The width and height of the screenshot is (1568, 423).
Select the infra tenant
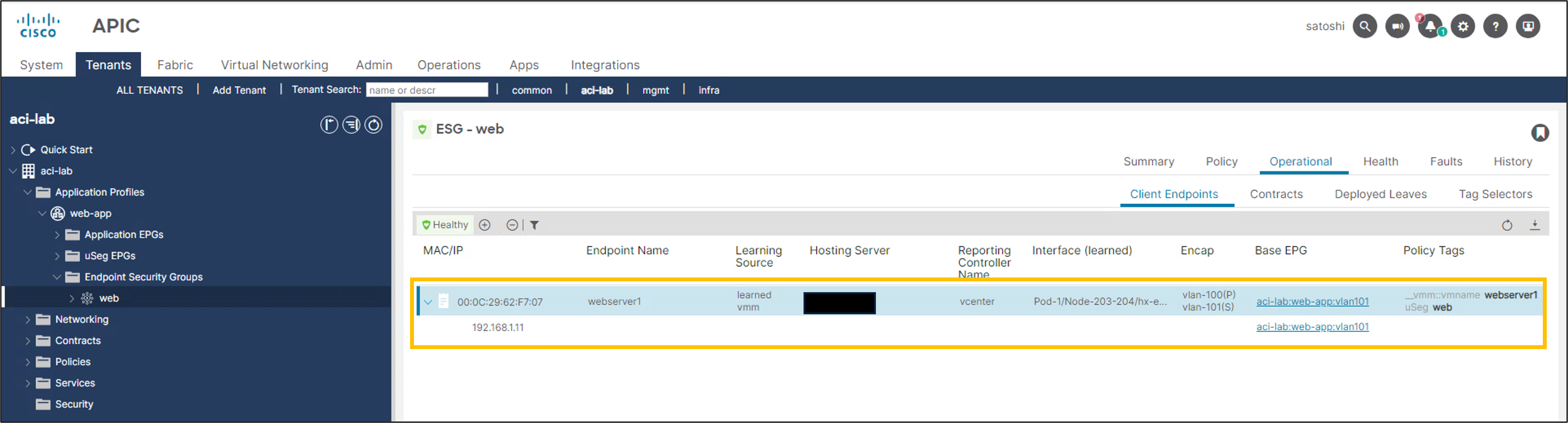708,90
